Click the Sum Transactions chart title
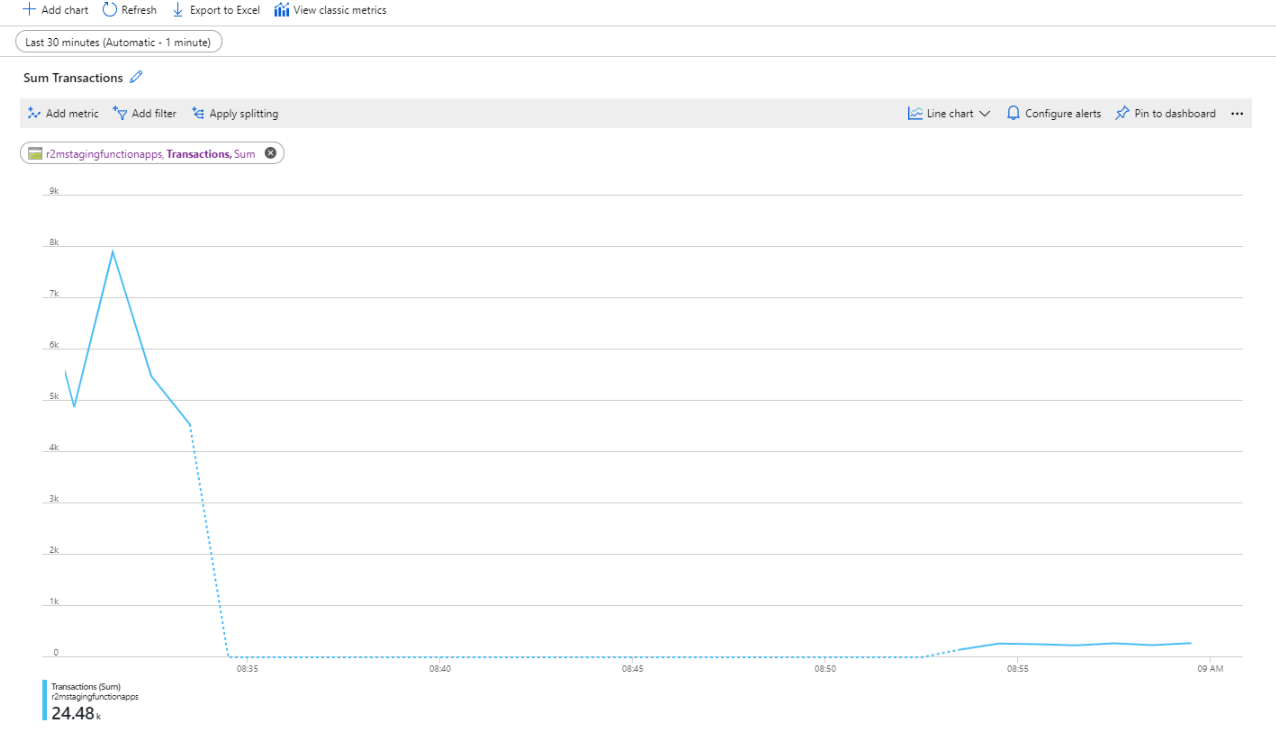The height and width of the screenshot is (741, 1276). (73, 78)
